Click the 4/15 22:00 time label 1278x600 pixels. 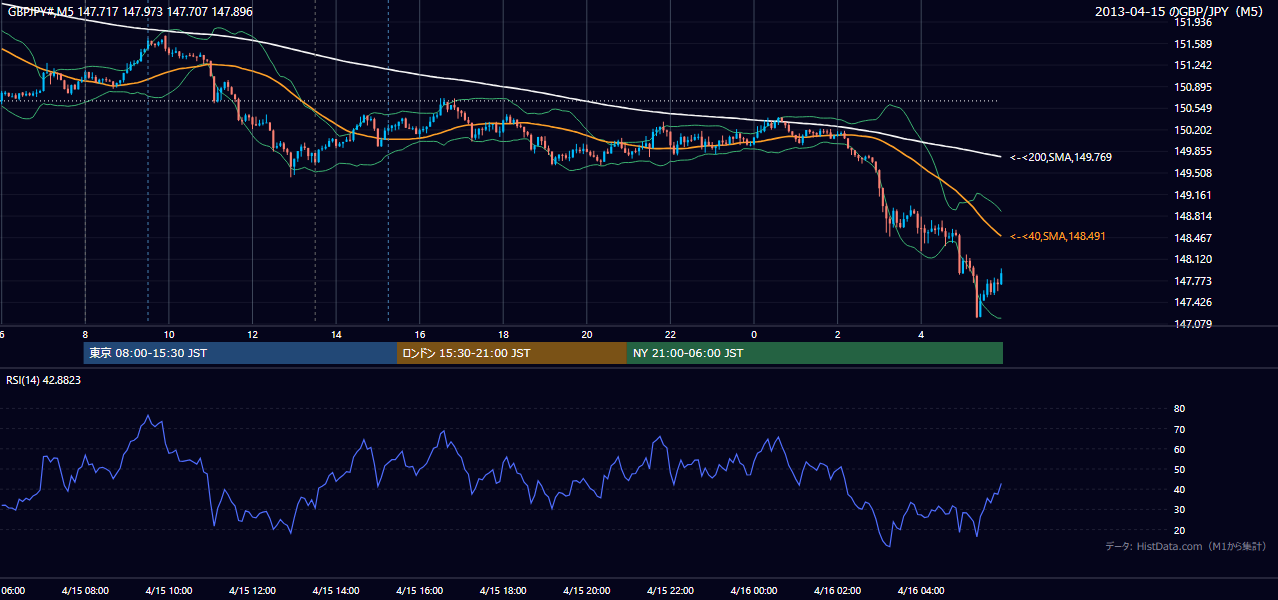pyautogui.click(x=670, y=591)
